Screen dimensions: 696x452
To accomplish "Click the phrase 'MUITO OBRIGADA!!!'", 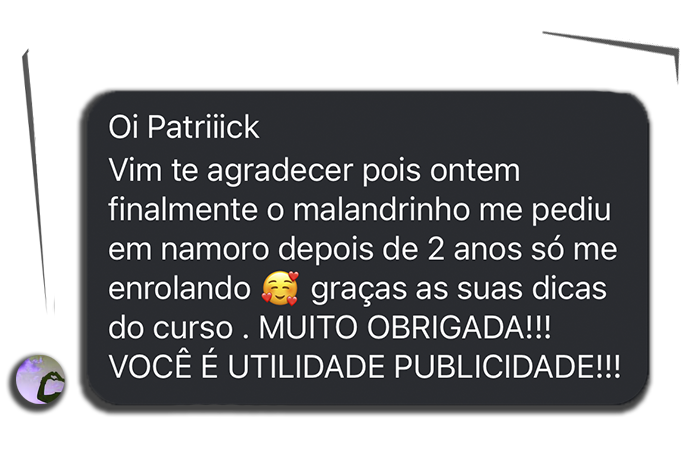I will pos(405,328).
